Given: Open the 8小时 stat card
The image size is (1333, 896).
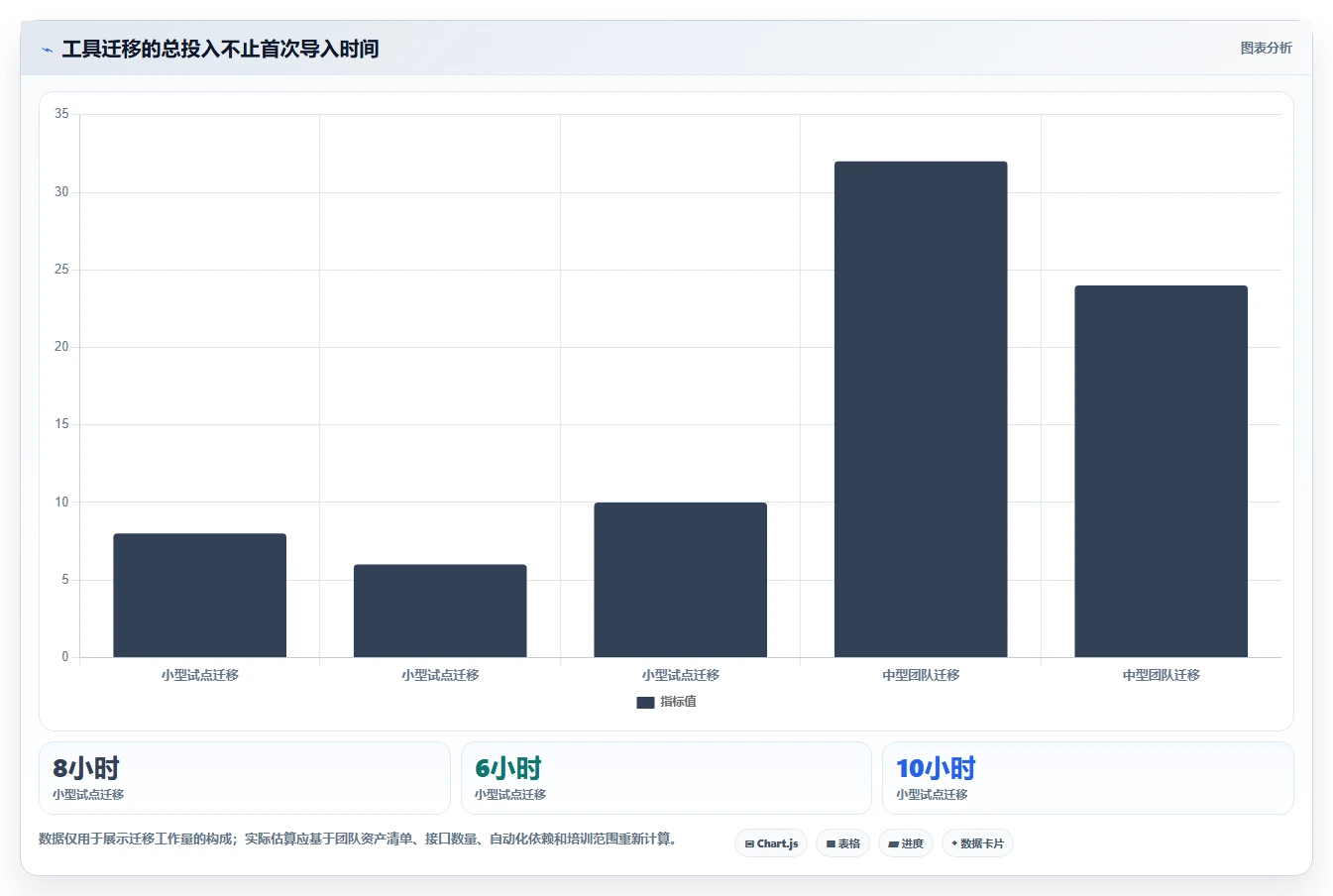Looking at the screenshot, I should [245, 778].
